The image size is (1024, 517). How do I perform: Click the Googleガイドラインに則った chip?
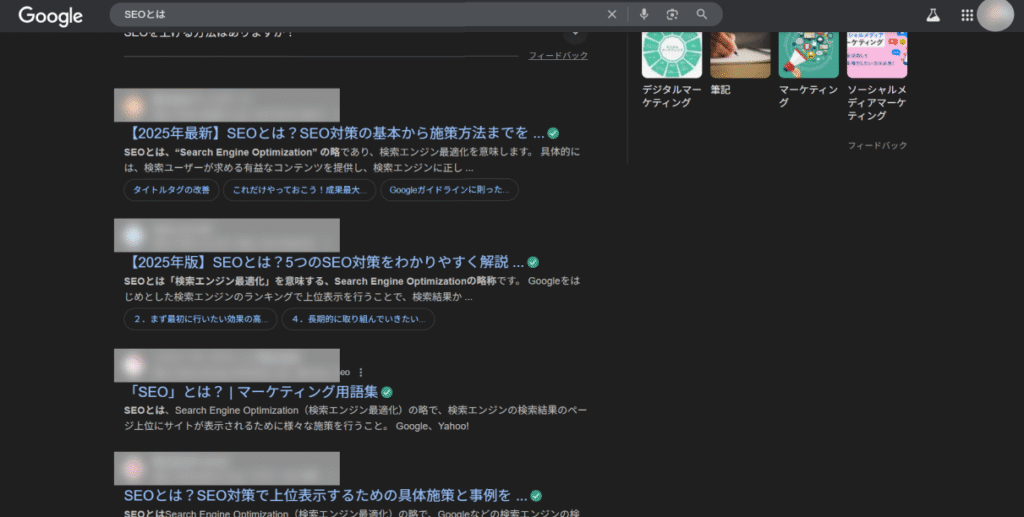click(x=449, y=190)
